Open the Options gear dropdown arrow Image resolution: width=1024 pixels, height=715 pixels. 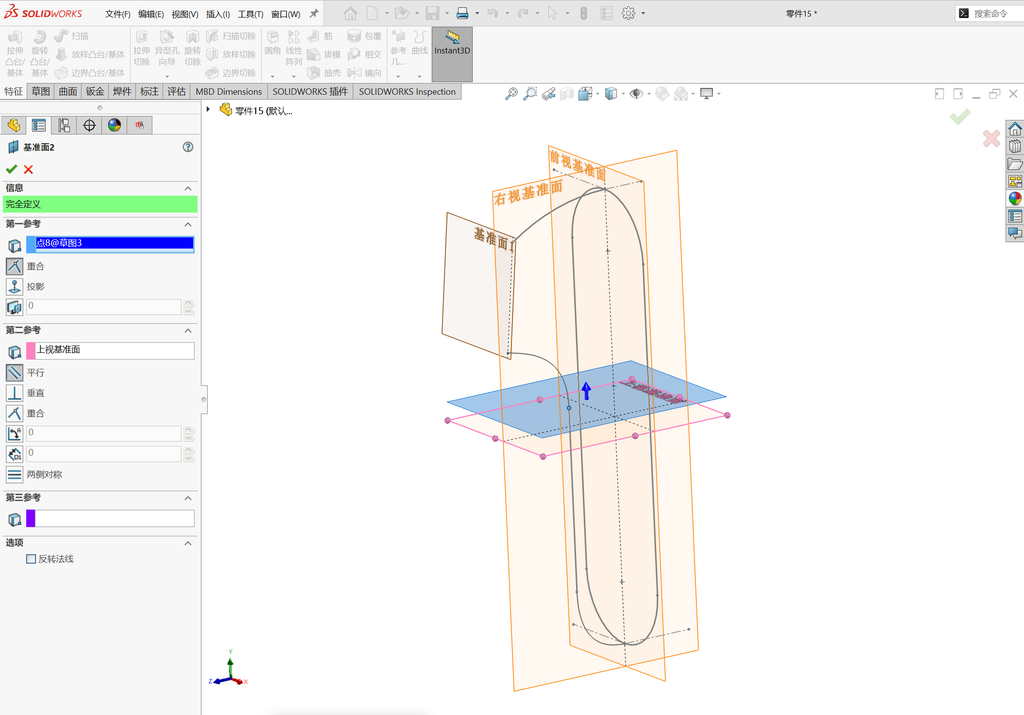point(643,13)
